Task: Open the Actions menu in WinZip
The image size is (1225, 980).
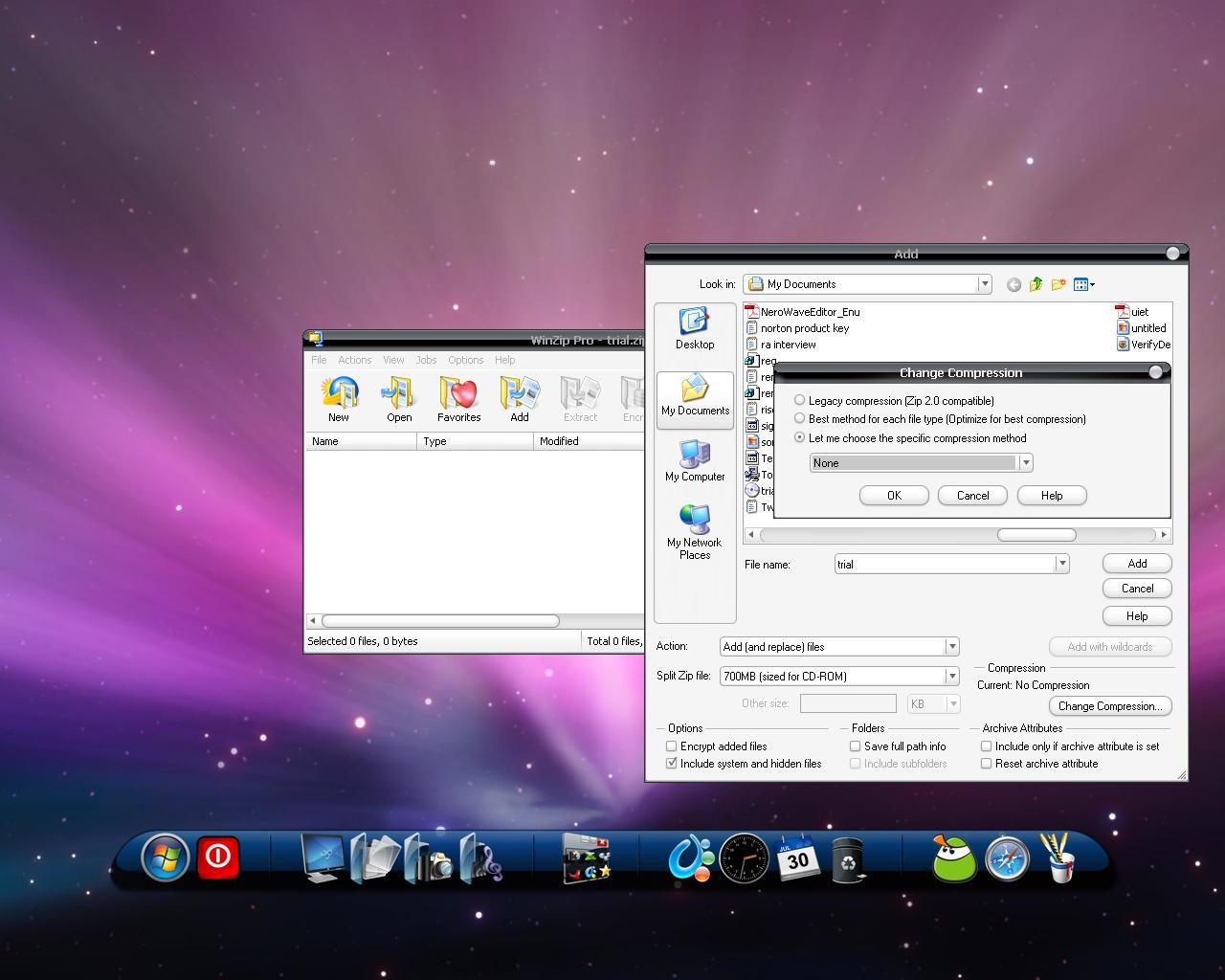Action: [354, 360]
